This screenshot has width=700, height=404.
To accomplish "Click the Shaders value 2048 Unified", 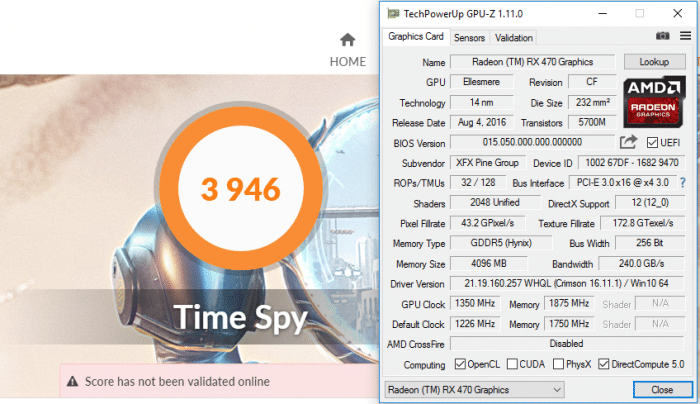I will 495,203.
